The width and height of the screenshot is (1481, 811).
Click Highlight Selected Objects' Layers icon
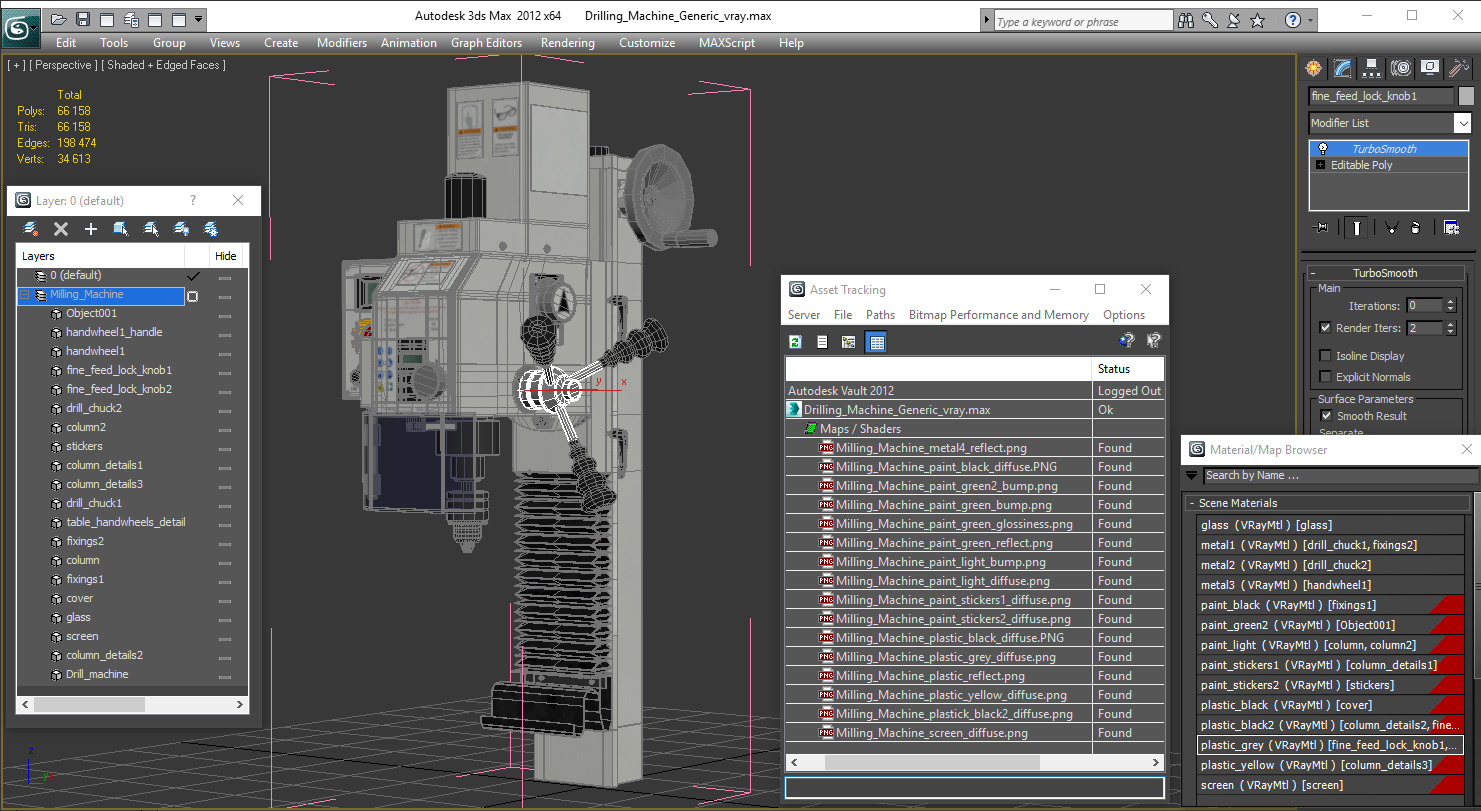[151, 229]
